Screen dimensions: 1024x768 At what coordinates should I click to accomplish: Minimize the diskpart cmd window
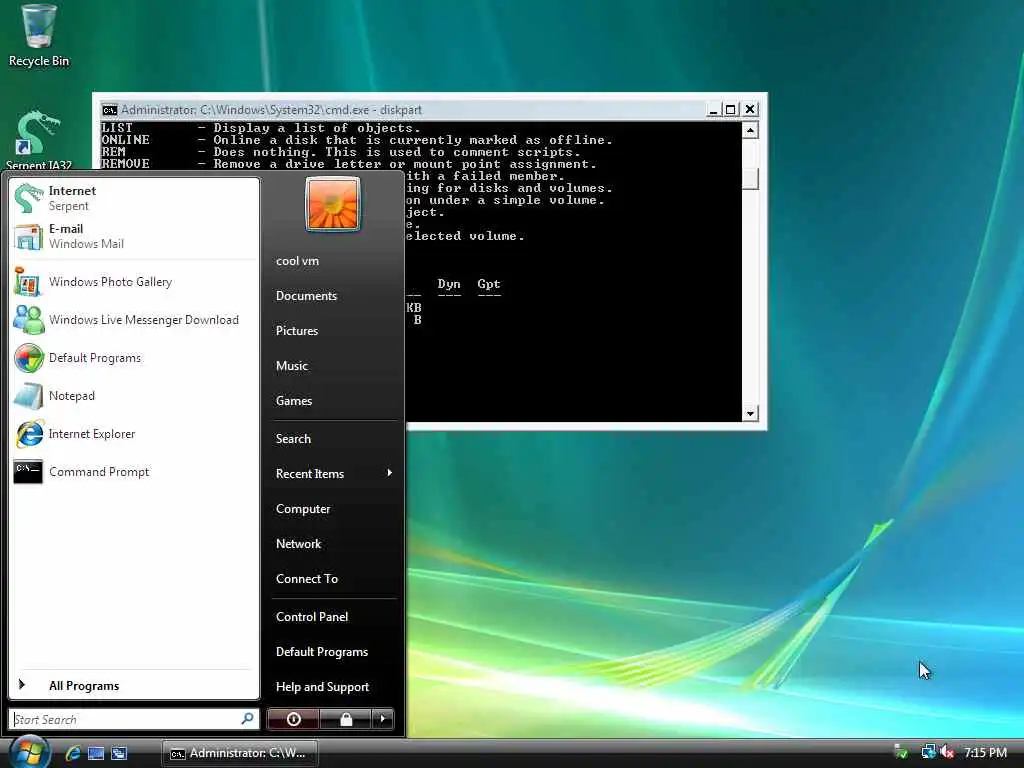coord(713,110)
